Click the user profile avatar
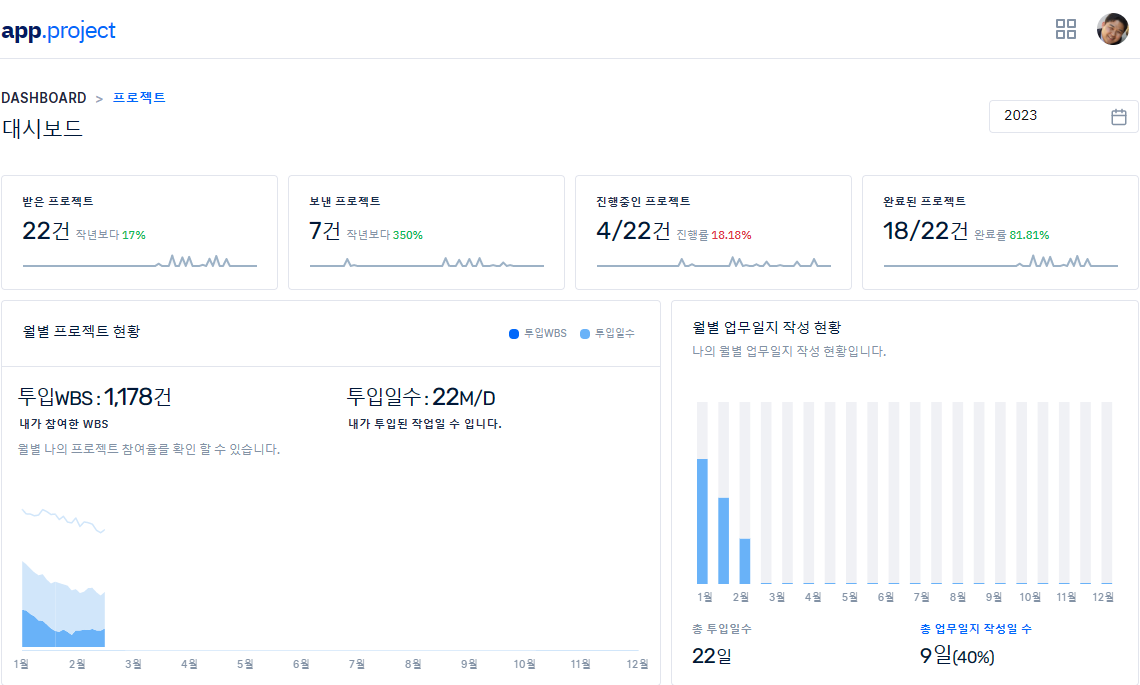The image size is (1140, 685). (x=1112, y=29)
